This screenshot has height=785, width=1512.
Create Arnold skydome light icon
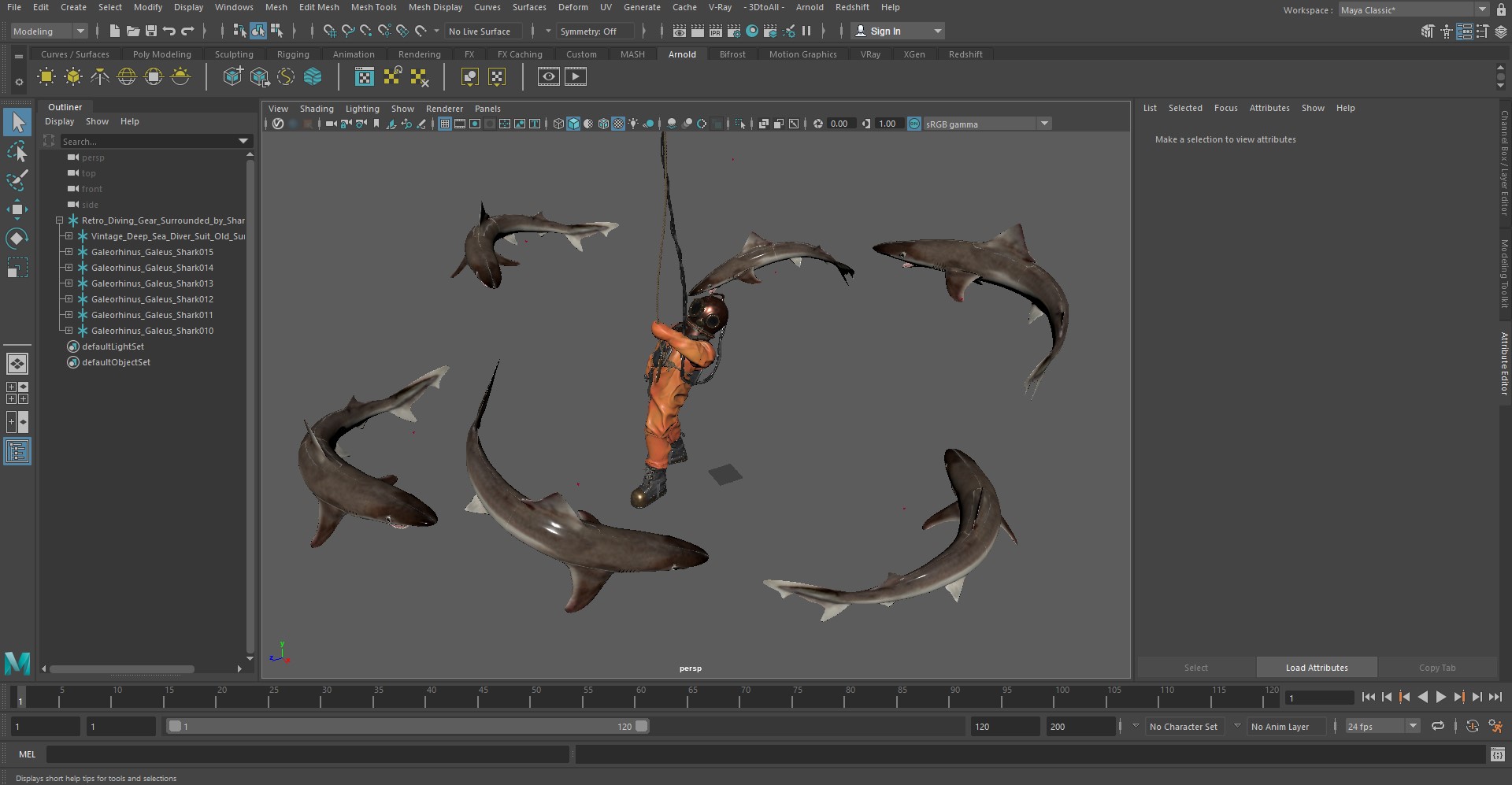coord(127,76)
